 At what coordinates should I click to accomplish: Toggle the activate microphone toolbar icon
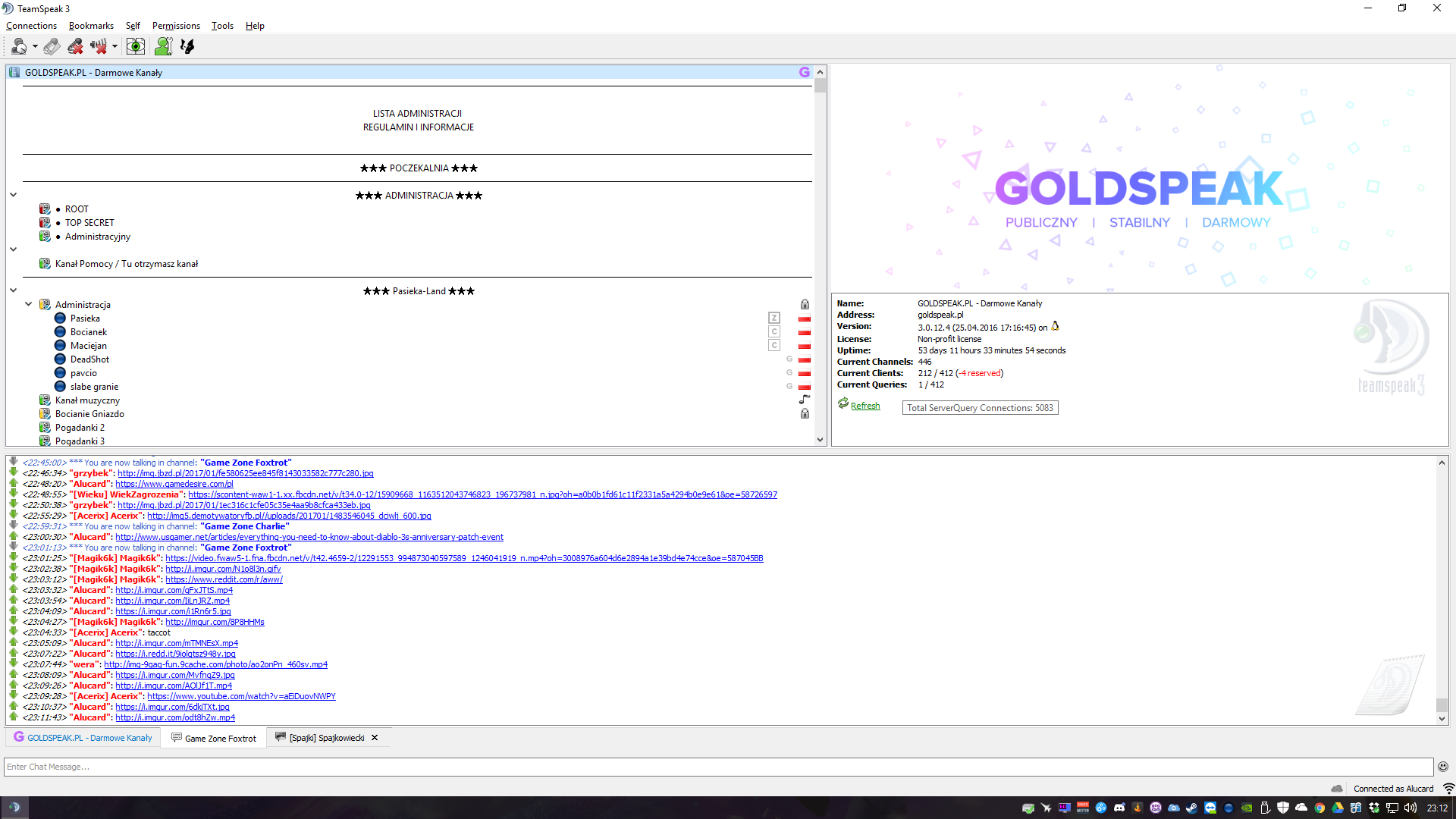pyautogui.click(x=52, y=47)
